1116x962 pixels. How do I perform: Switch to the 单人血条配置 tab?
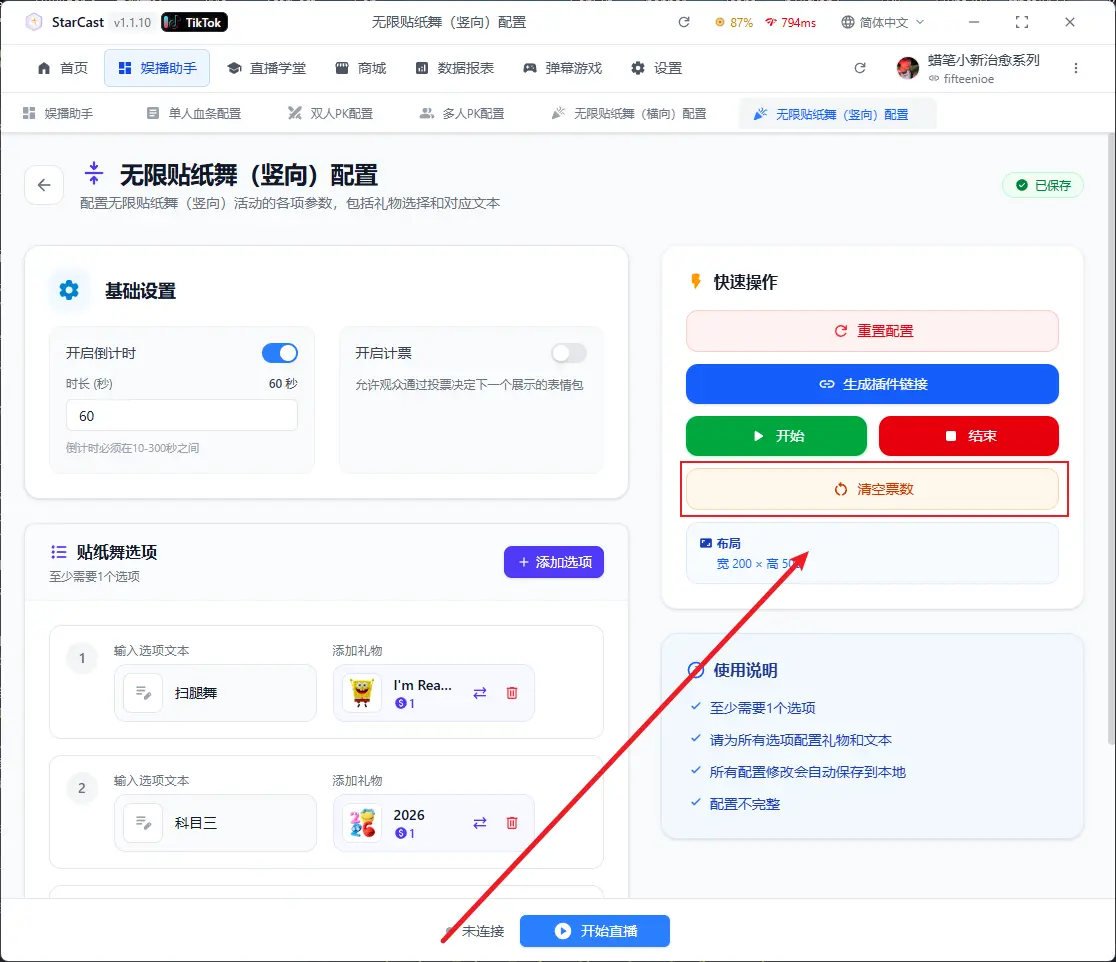coord(193,114)
